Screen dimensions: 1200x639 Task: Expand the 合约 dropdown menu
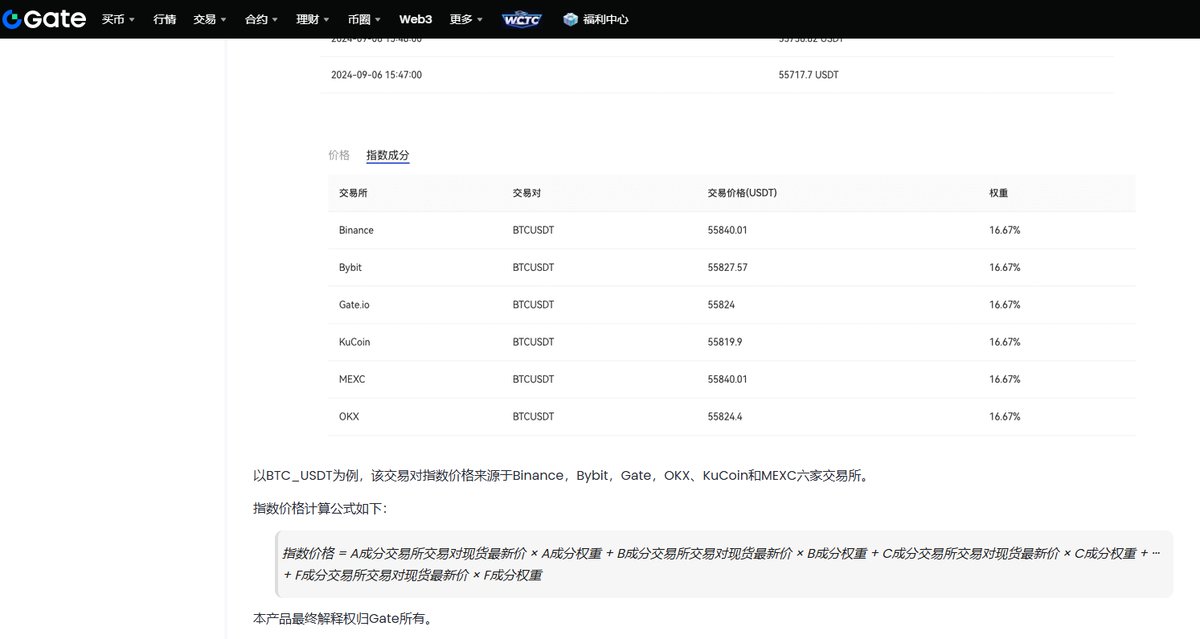(x=262, y=19)
